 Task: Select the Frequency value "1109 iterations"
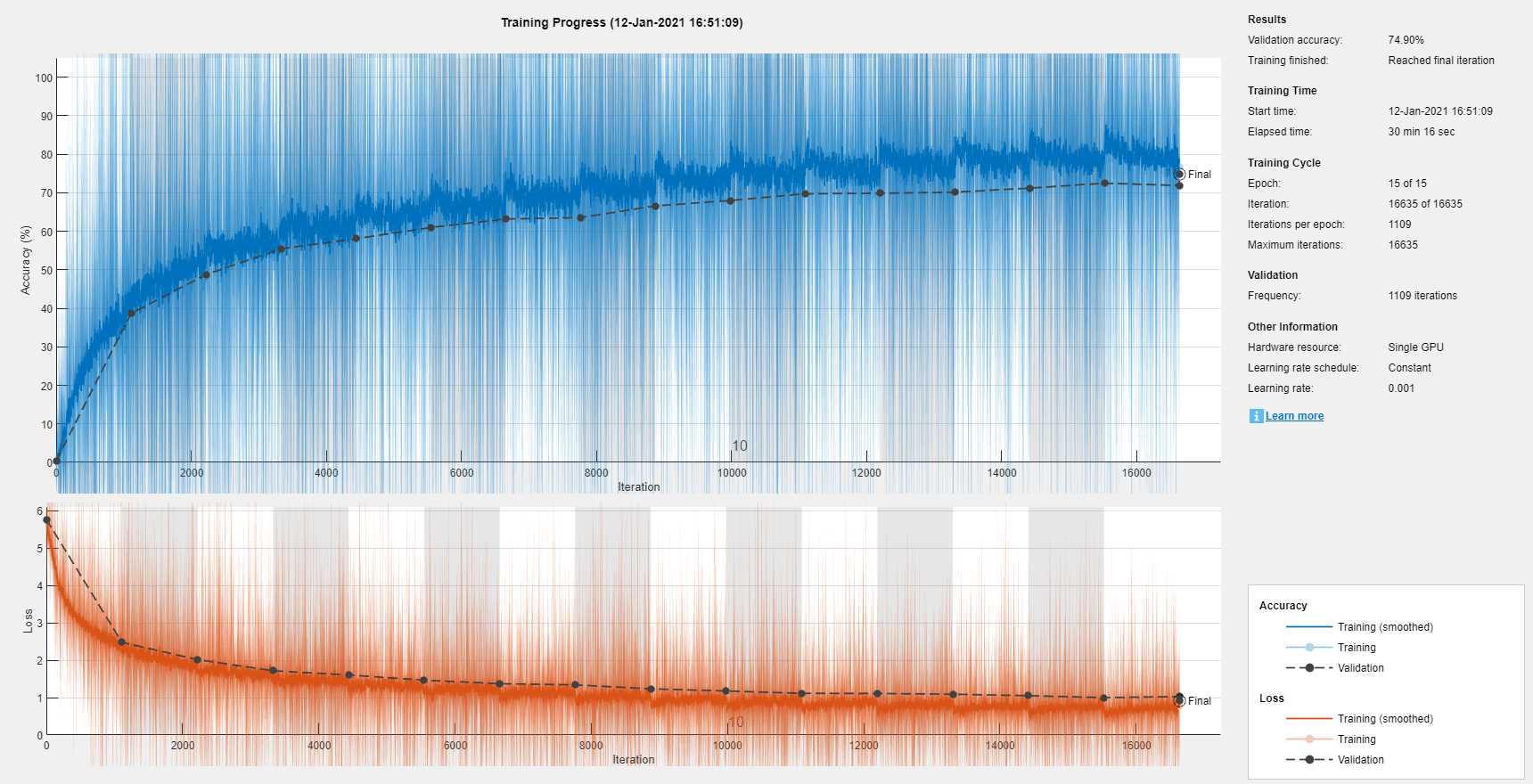1422,296
